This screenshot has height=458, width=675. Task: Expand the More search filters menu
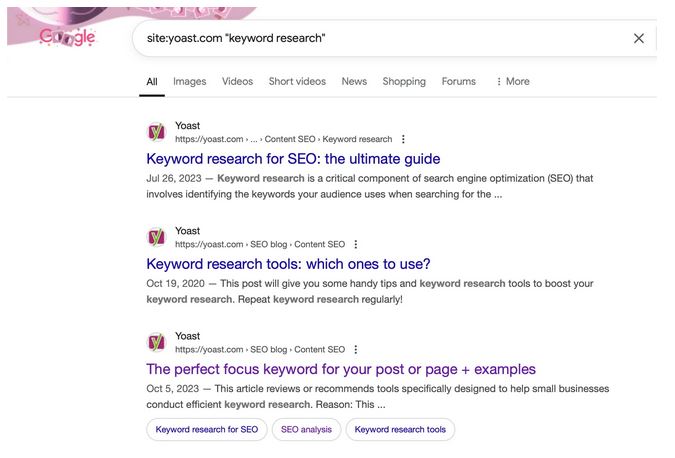tap(513, 81)
